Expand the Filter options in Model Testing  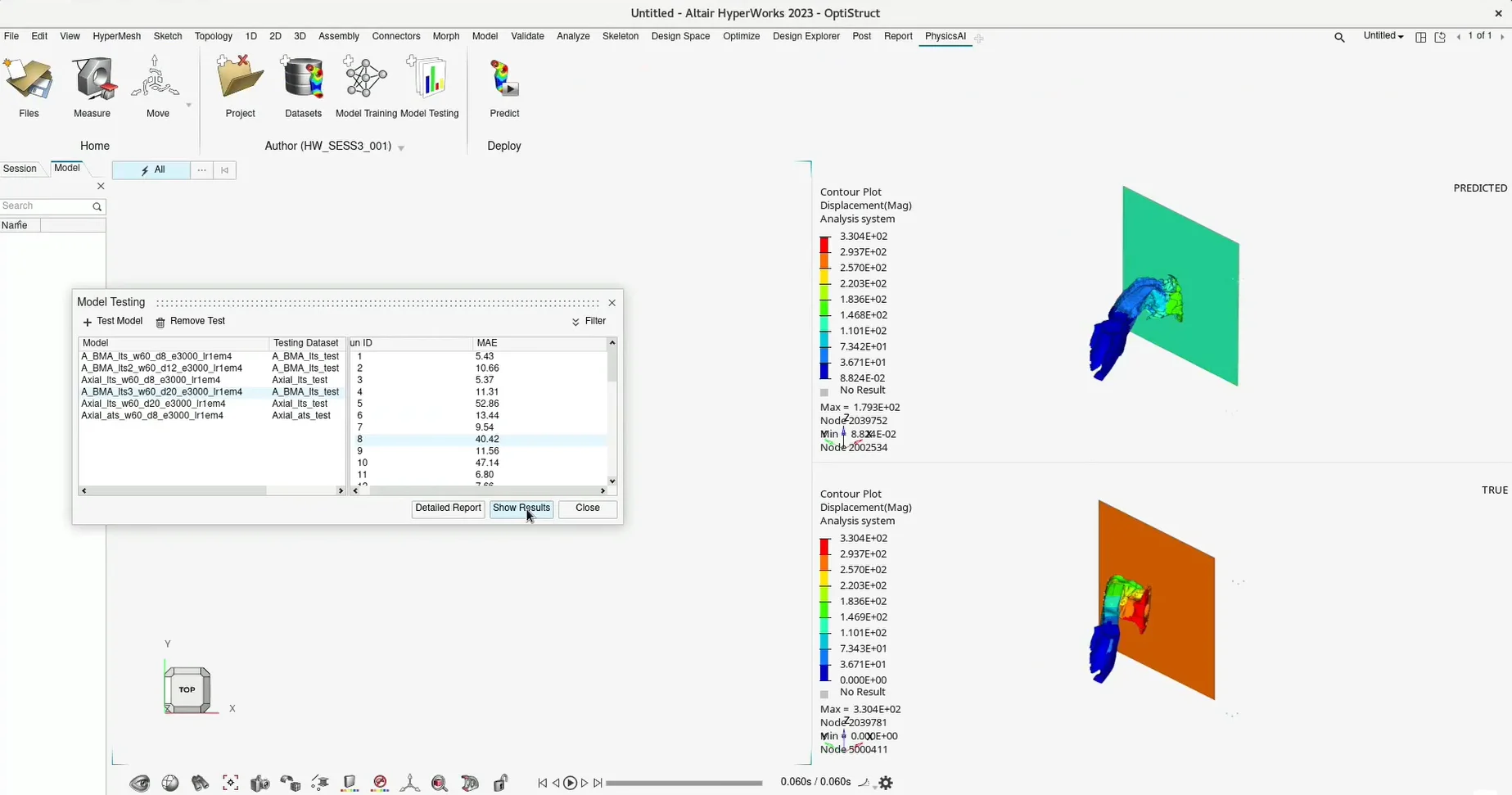589,322
